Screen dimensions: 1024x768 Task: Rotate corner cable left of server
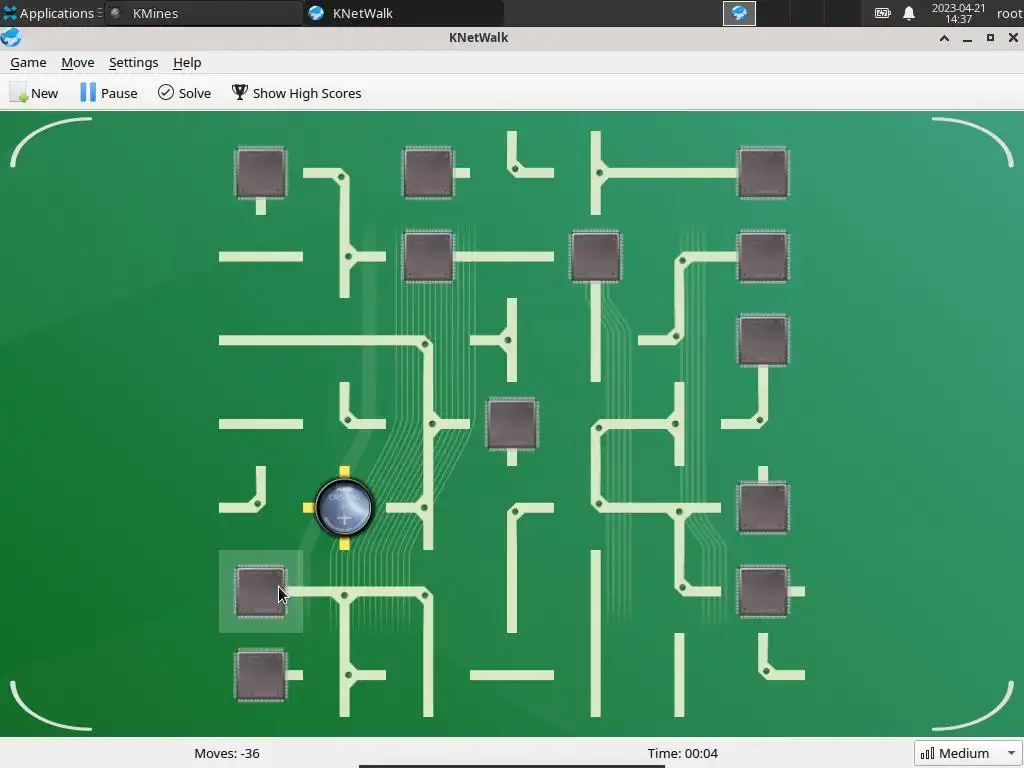(261, 507)
